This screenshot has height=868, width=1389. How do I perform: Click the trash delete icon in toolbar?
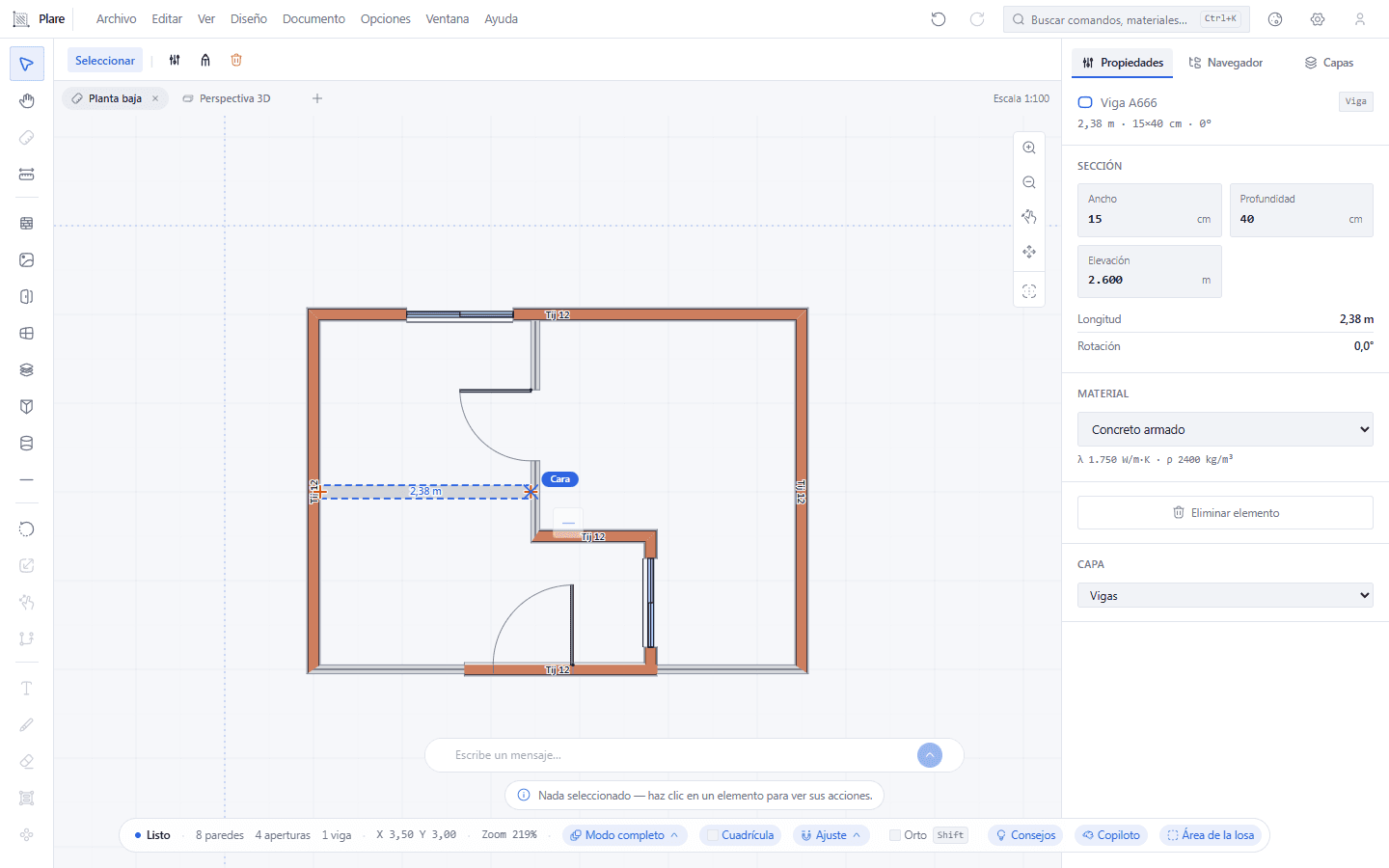[236, 60]
